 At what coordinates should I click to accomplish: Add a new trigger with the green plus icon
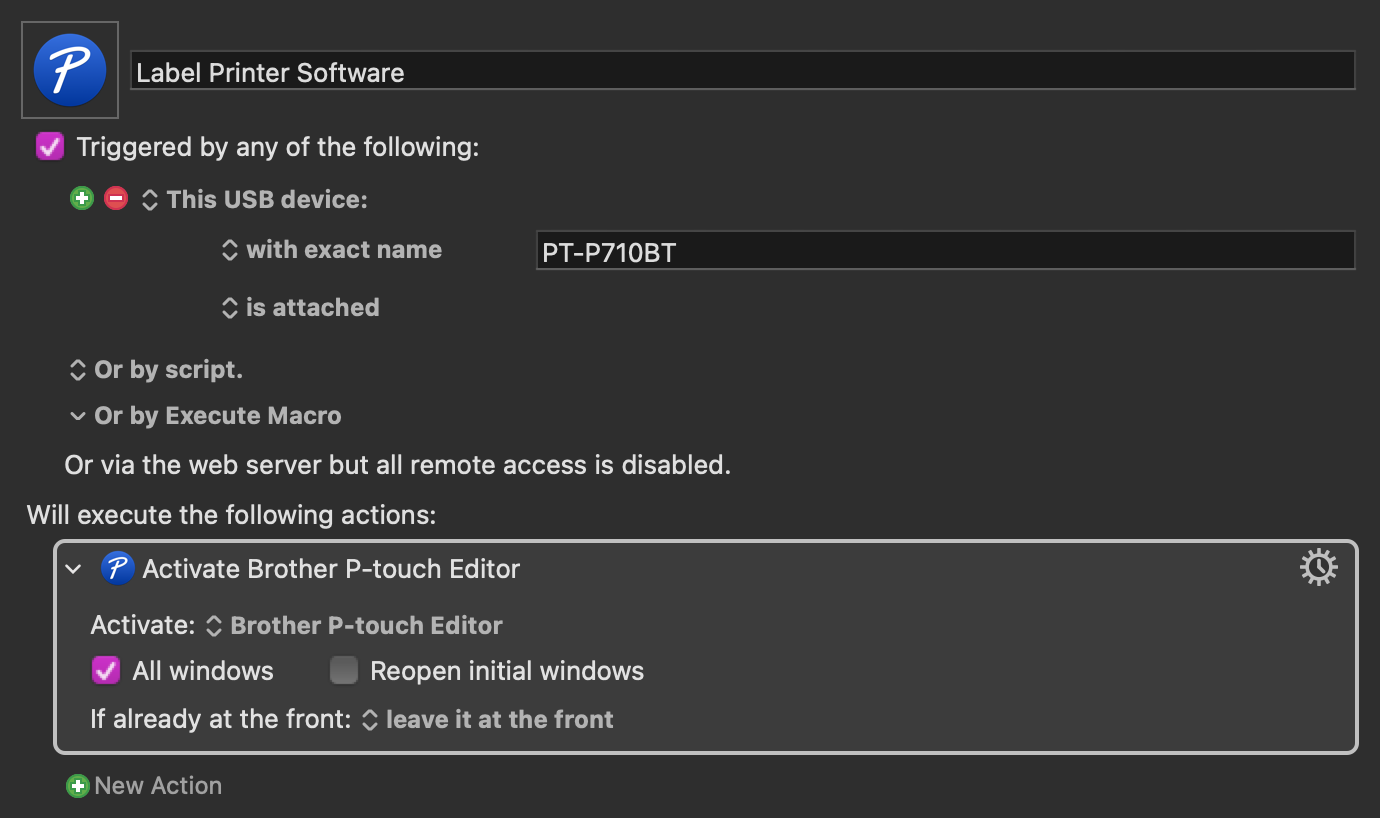pos(82,198)
